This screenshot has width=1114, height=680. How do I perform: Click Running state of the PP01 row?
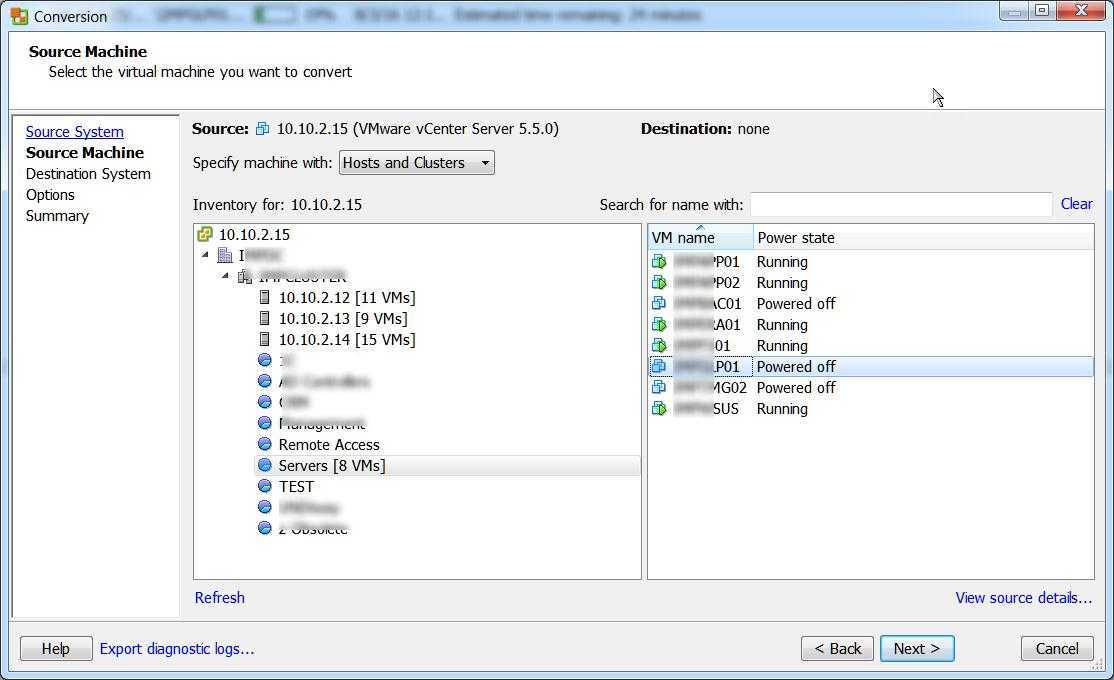782,261
